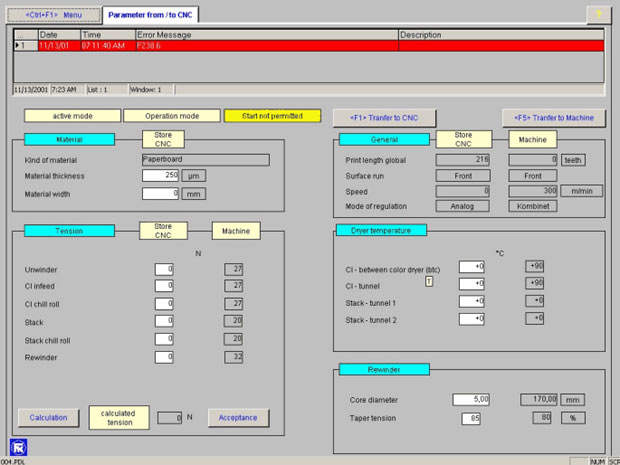Click the Description column header

click(501, 35)
